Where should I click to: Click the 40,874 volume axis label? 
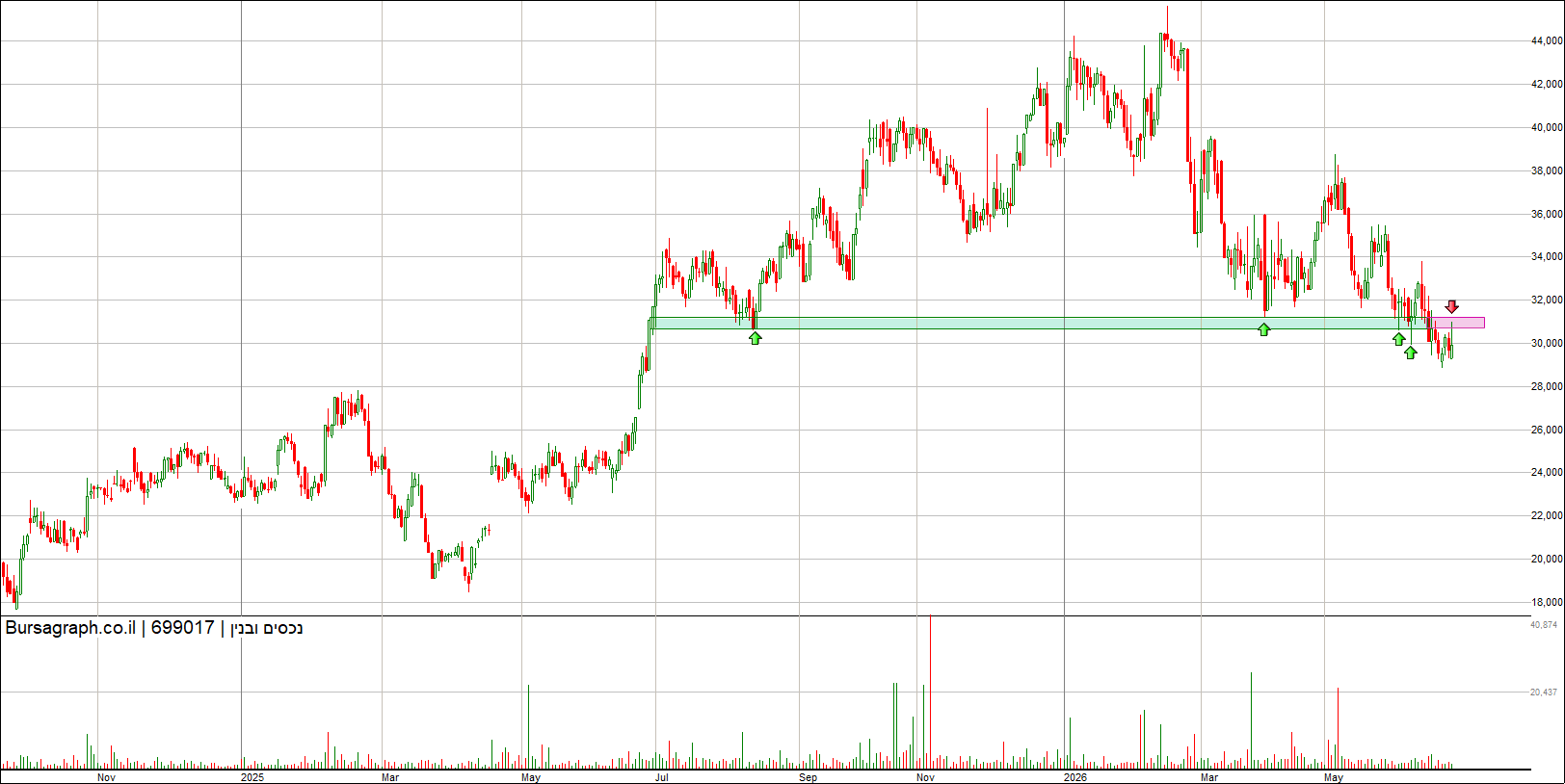click(x=1544, y=625)
